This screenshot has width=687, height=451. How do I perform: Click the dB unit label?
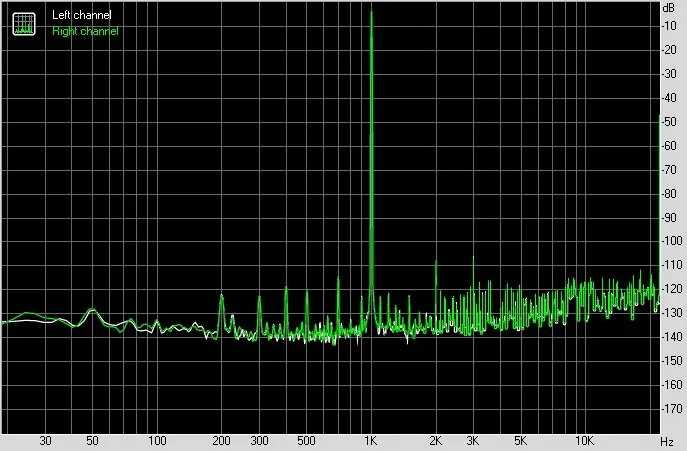[x=669, y=7]
